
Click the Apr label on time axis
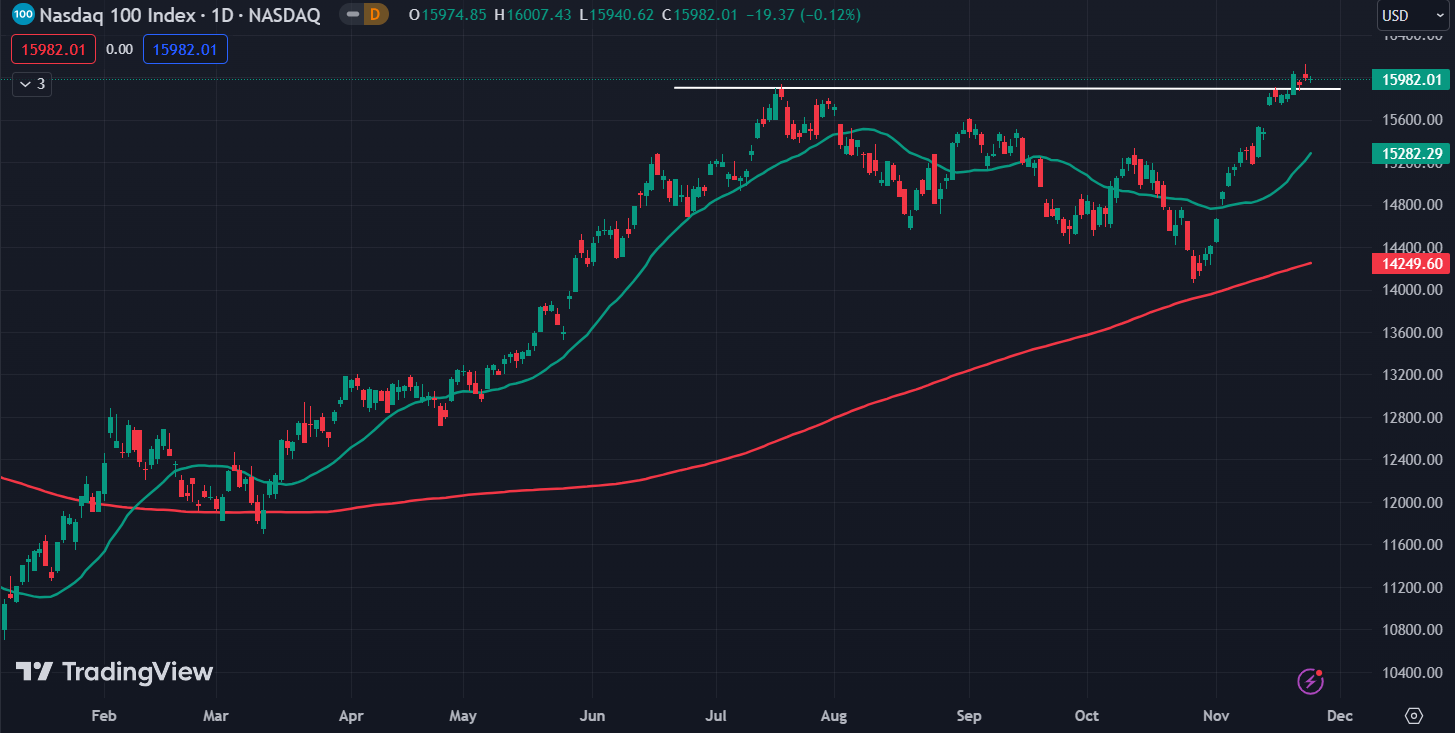[x=351, y=716]
